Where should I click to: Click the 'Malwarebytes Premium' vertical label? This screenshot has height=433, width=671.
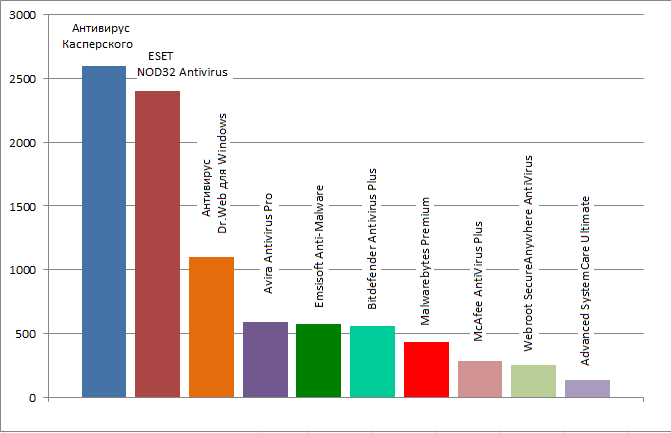pyautogui.click(x=425, y=261)
